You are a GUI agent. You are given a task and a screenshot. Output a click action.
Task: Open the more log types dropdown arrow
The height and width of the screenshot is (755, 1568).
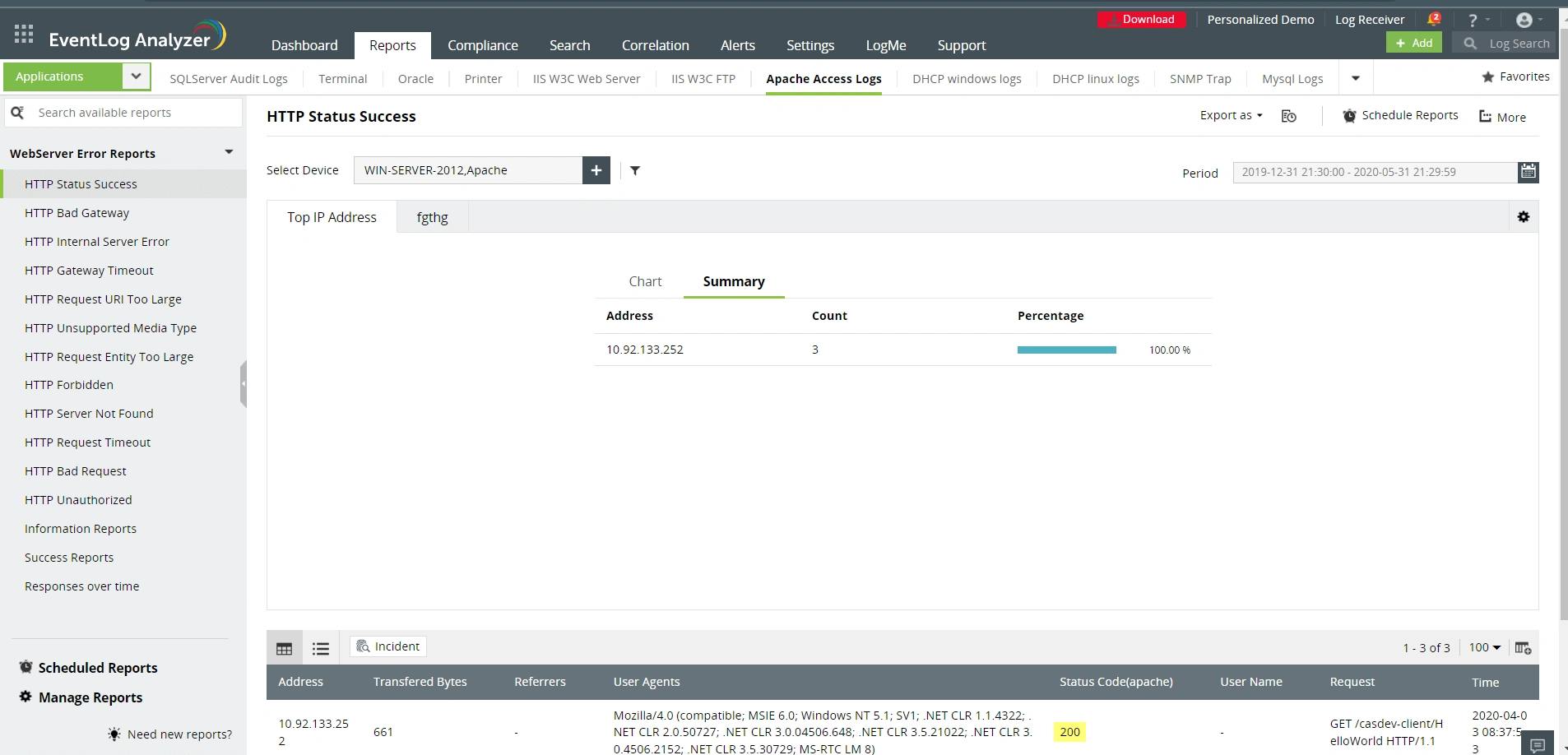(1356, 79)
